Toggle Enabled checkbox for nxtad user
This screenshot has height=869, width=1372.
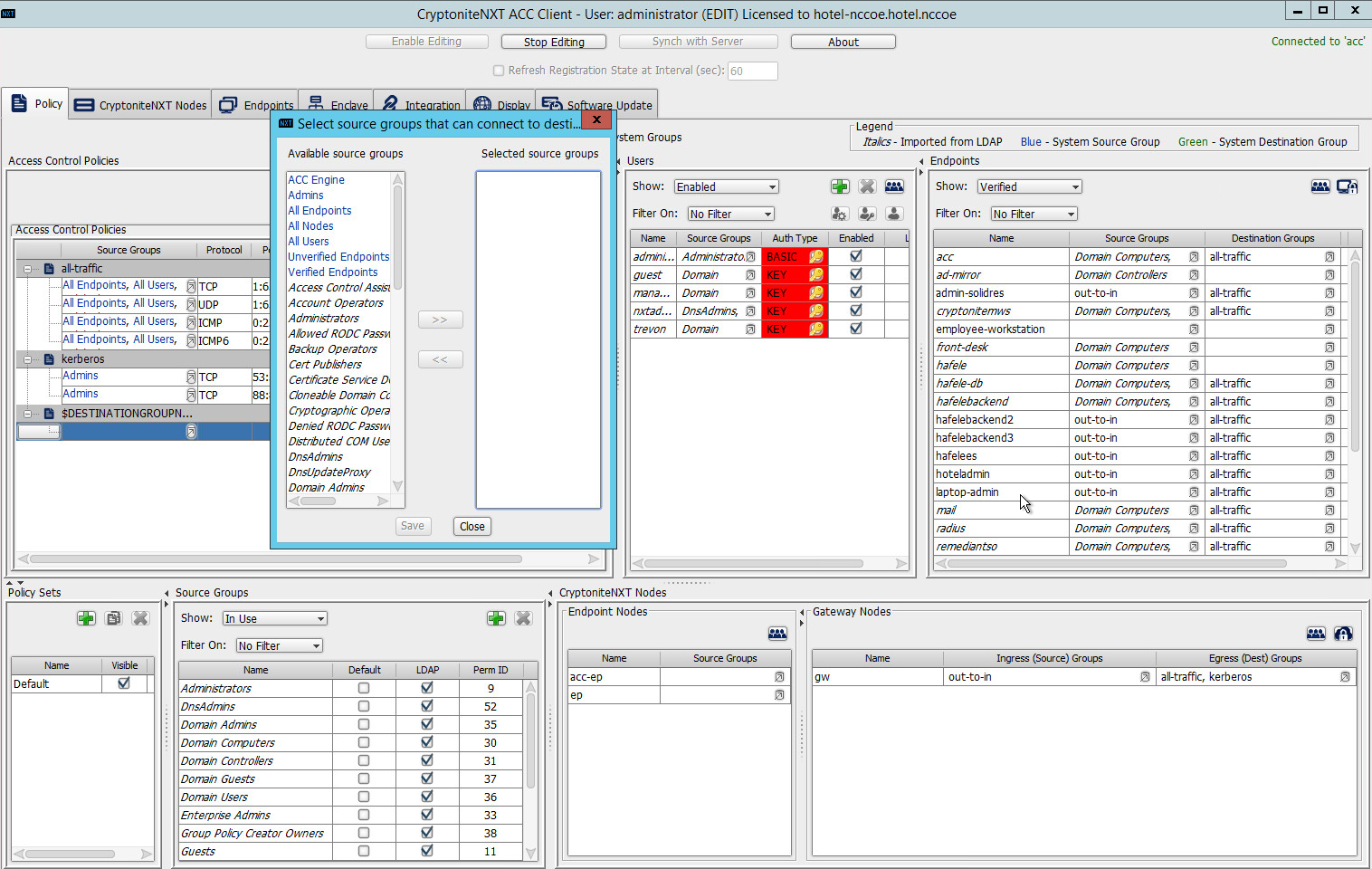[x=856, y=310]
